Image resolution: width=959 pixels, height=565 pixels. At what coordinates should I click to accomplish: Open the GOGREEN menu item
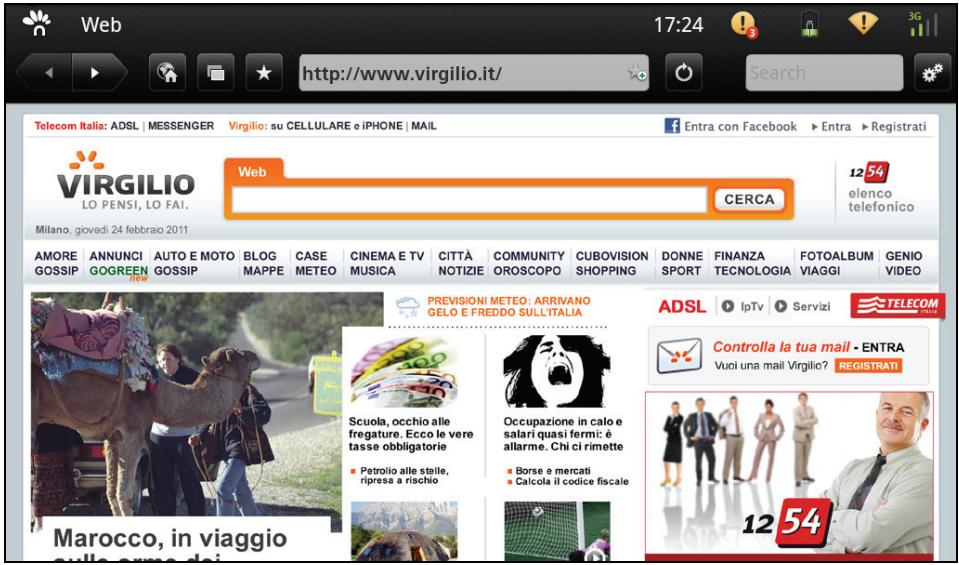pos(119,271)
